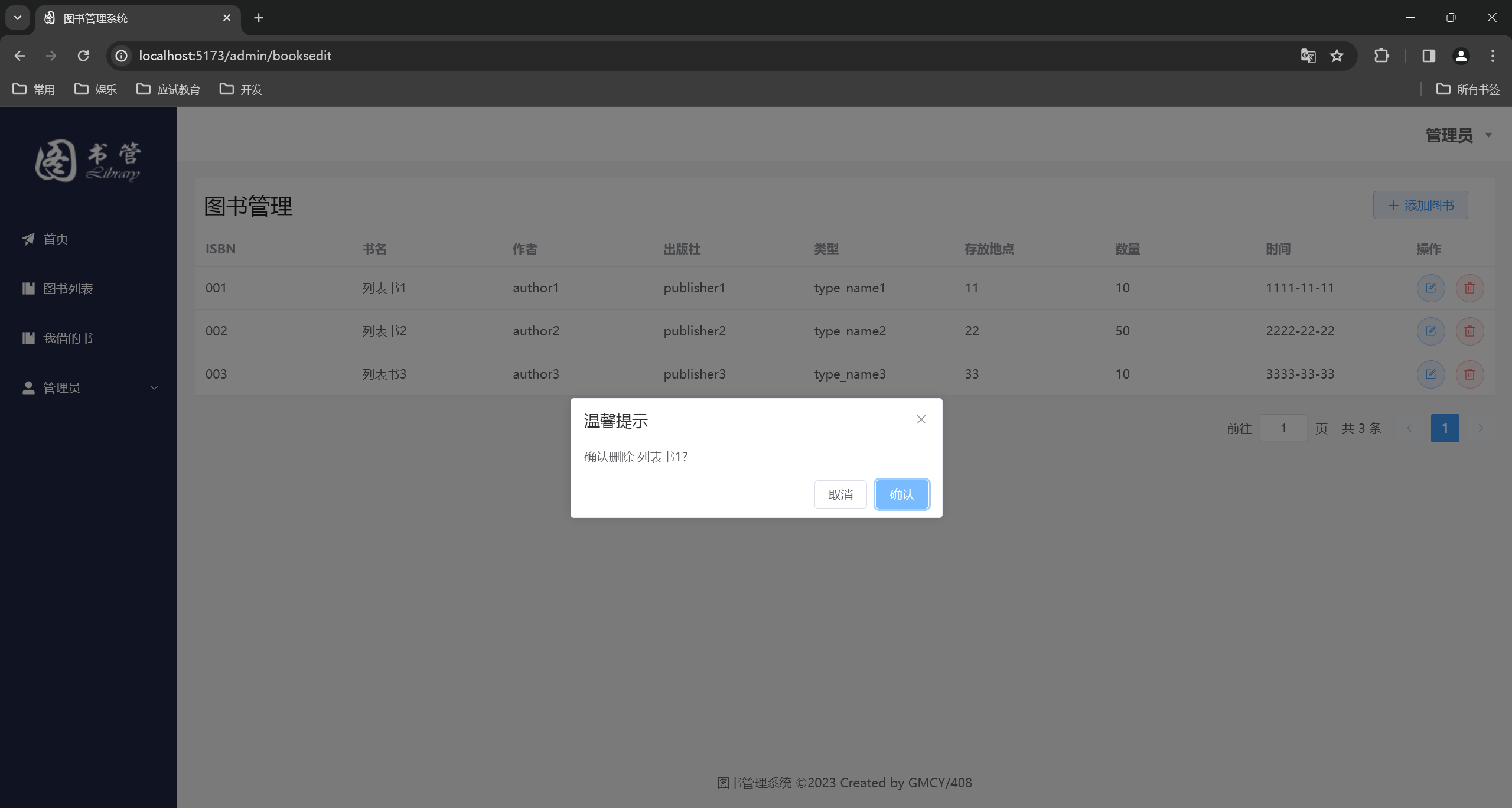The height and width of the screenshot is (808, 1512).
Task: Click delete trash icon for book 001
Action: (x=1469, y=288)
